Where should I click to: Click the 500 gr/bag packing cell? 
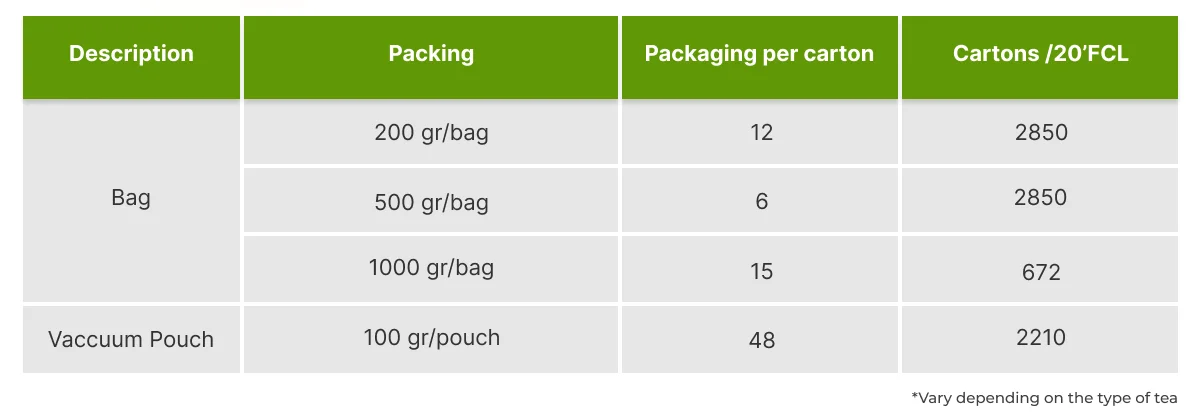coord(431,202)
